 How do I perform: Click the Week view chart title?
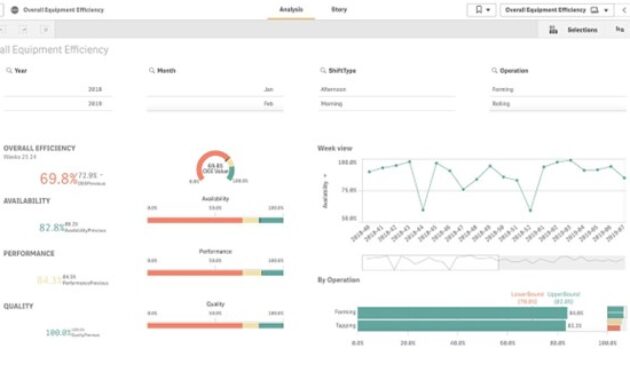point(335,148)
